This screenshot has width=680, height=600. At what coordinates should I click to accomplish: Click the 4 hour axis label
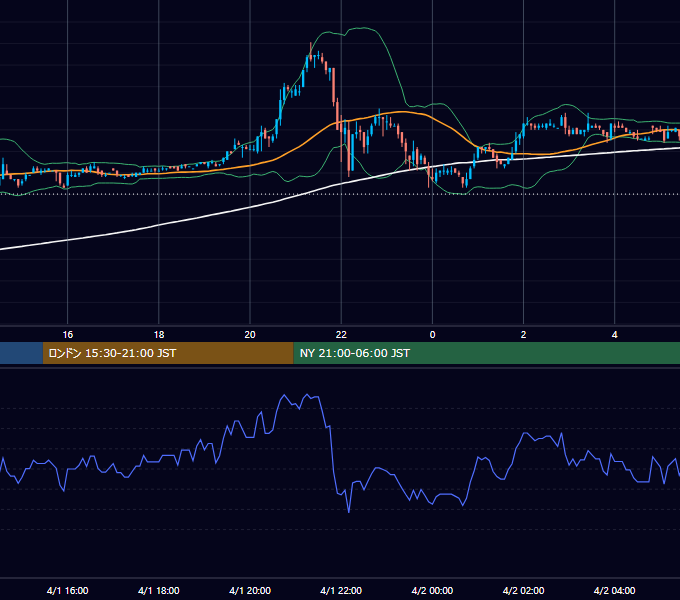[615, 335]
